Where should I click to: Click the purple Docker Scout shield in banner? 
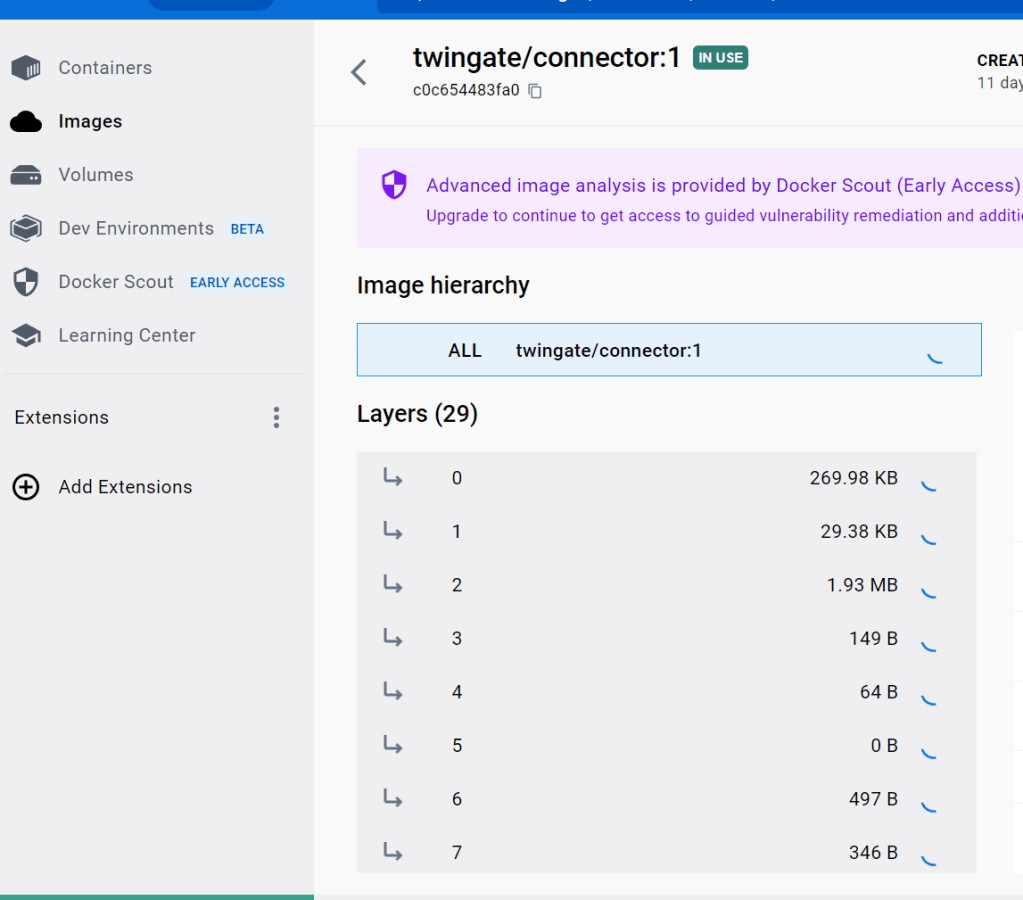[394, 185]
